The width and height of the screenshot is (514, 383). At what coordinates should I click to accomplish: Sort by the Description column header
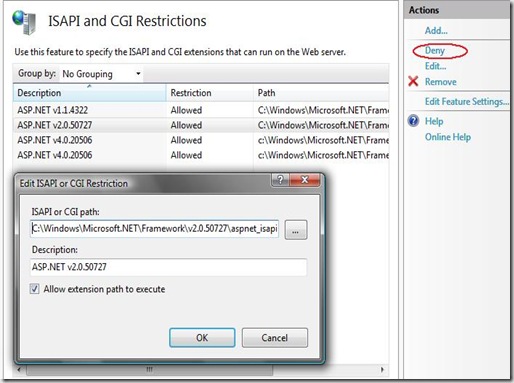(x=89, y=93)
